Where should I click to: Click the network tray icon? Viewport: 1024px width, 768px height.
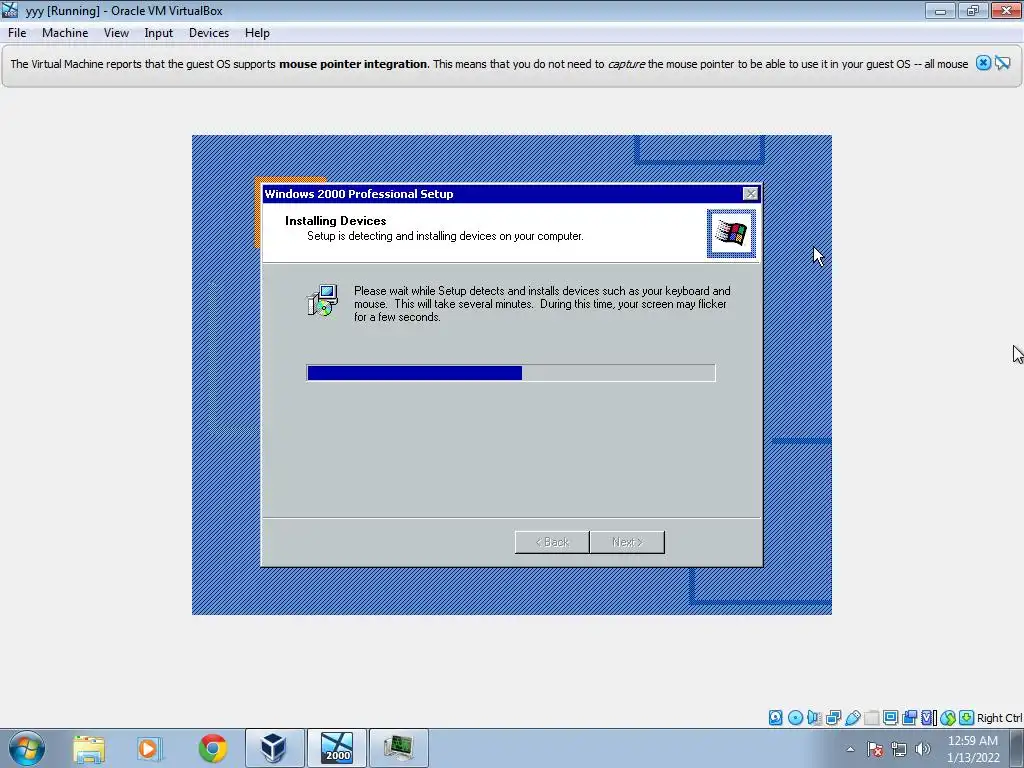click(899, 749)
